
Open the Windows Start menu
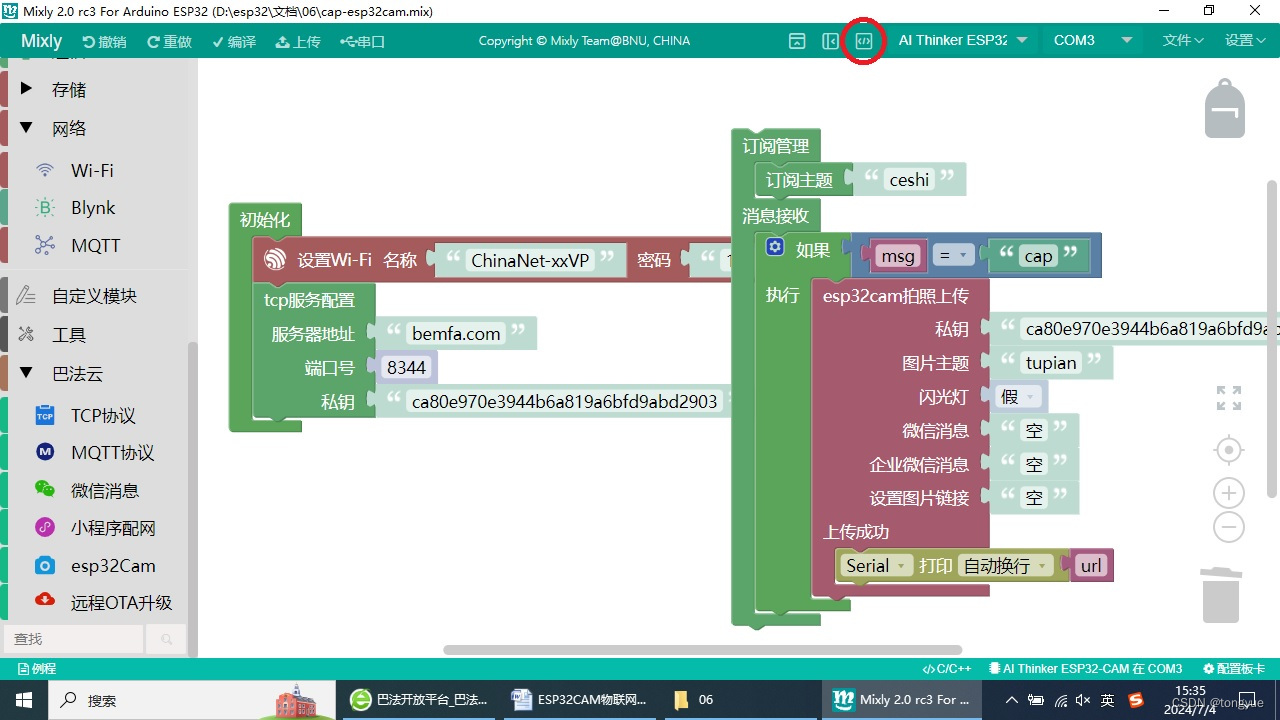click(24, 700)
